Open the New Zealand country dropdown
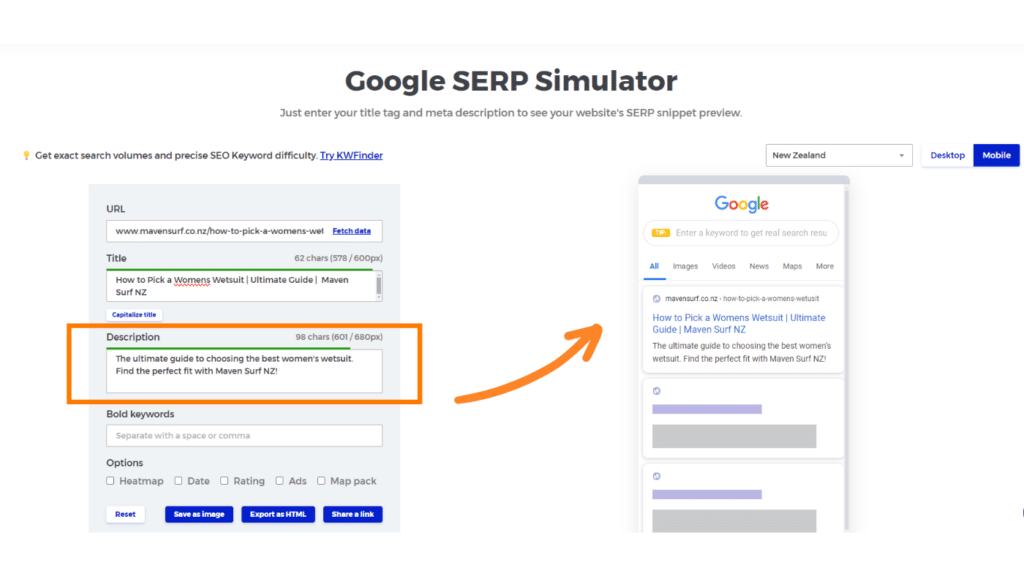Viewport: 1024px width, 576px height. tap(839, 155)
